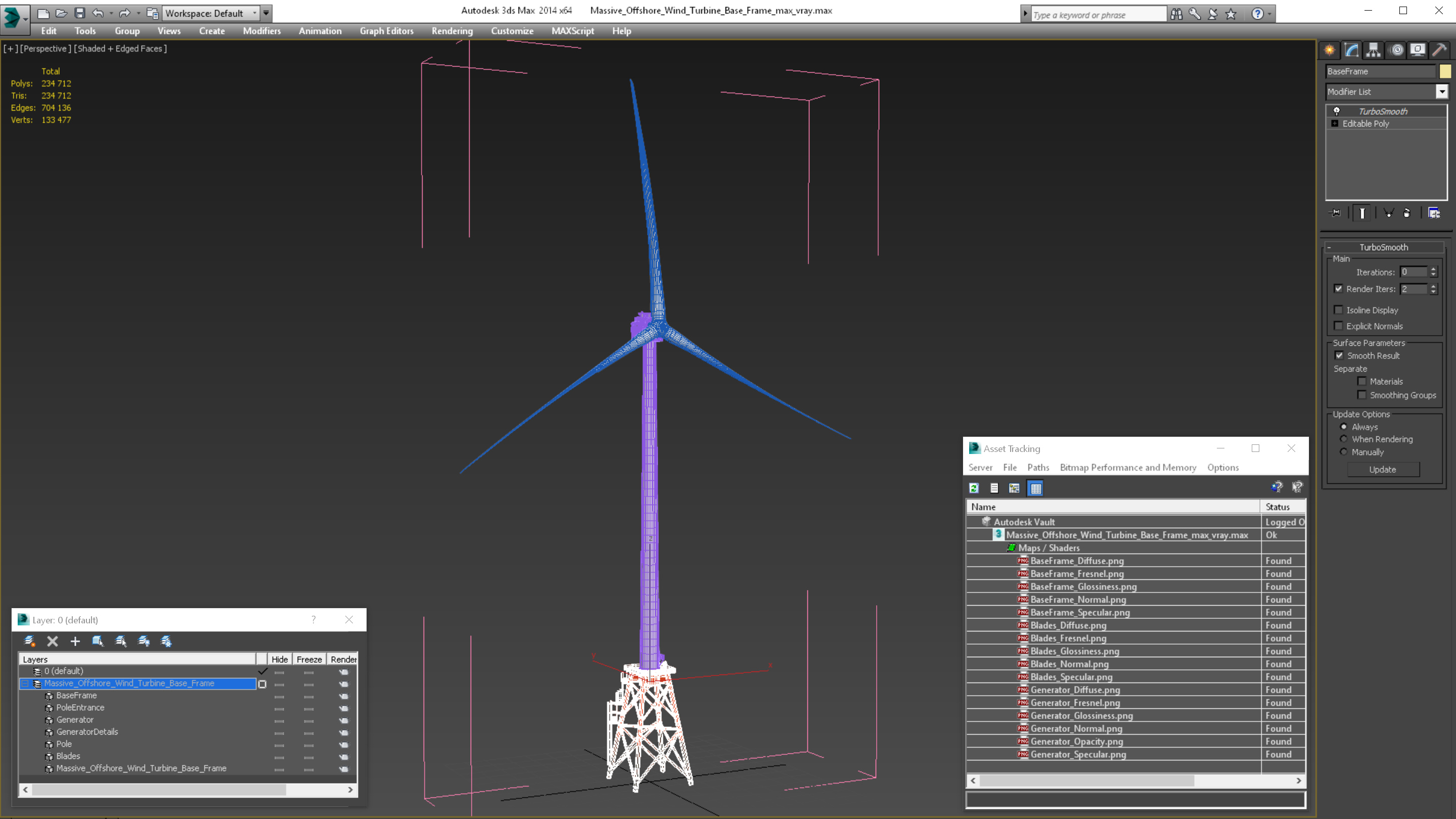Click the favorites star icon in title bar

(x=1231, y=14)
